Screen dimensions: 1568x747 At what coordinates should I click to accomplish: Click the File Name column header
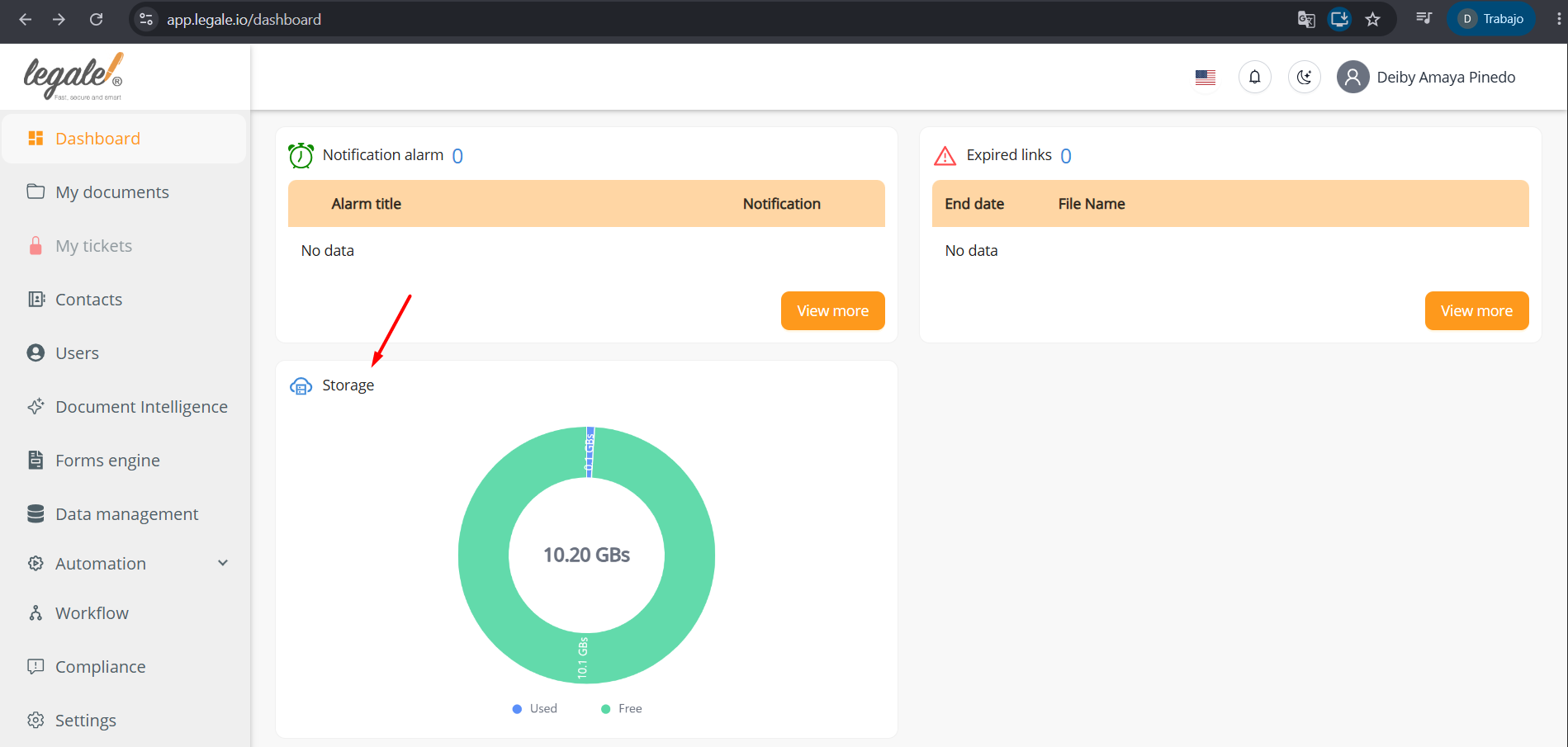(x=1092, y=204)
